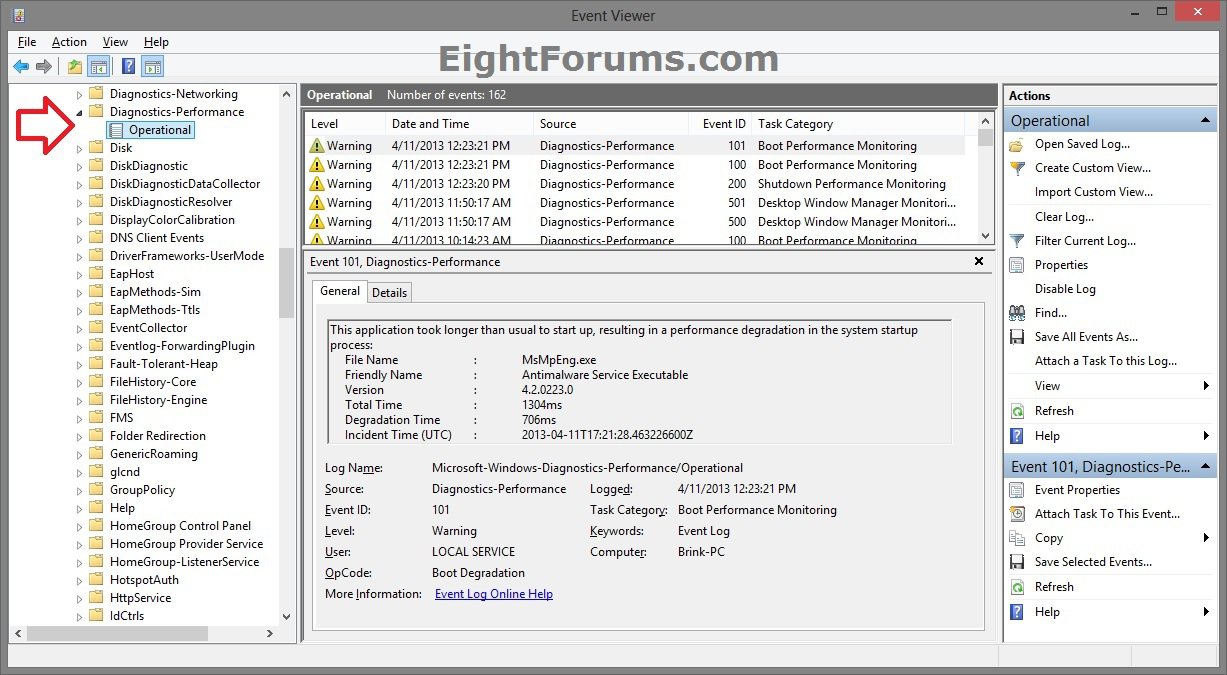
Task: Click Attach Task To This Event icon
Action: 1017,514
